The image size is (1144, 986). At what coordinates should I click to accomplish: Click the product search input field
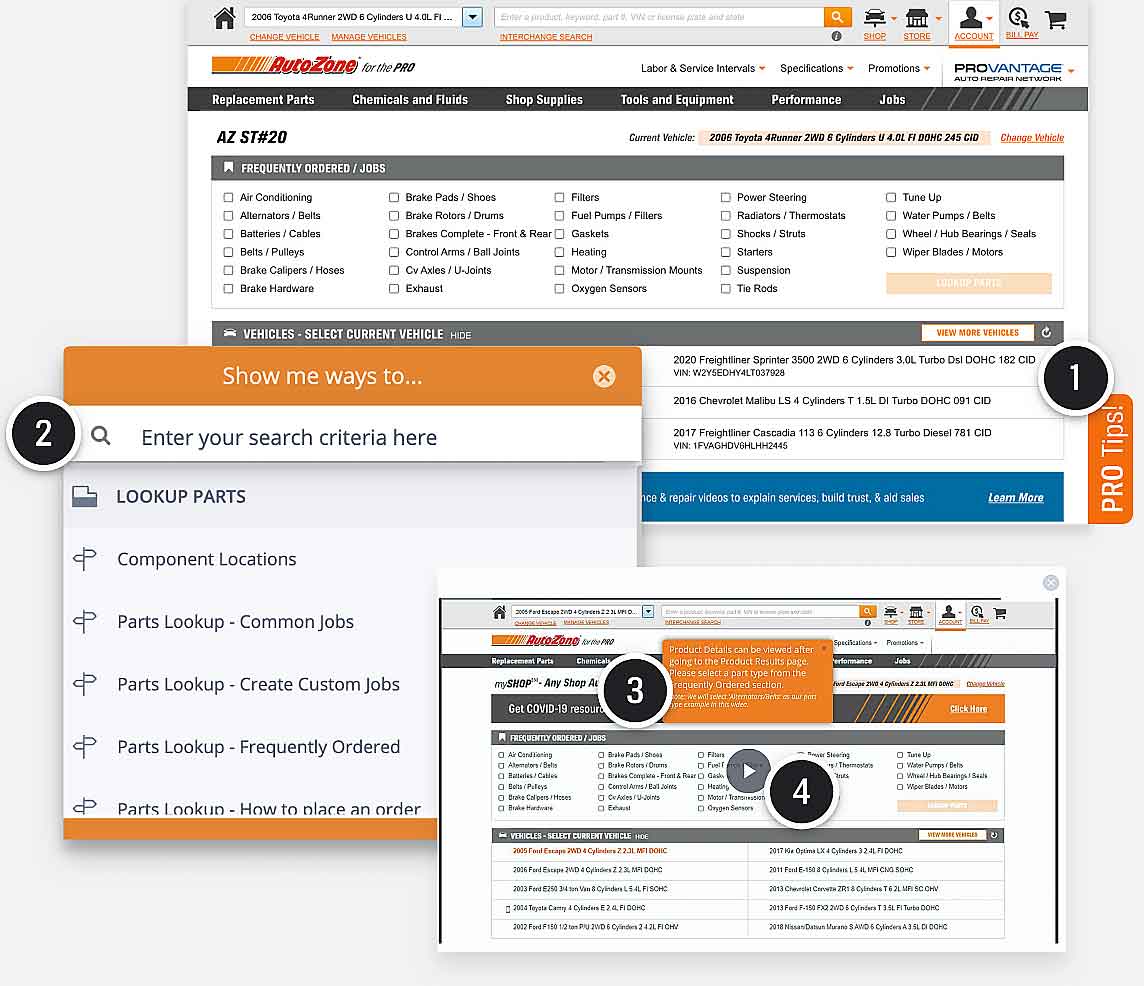(659, 17)
